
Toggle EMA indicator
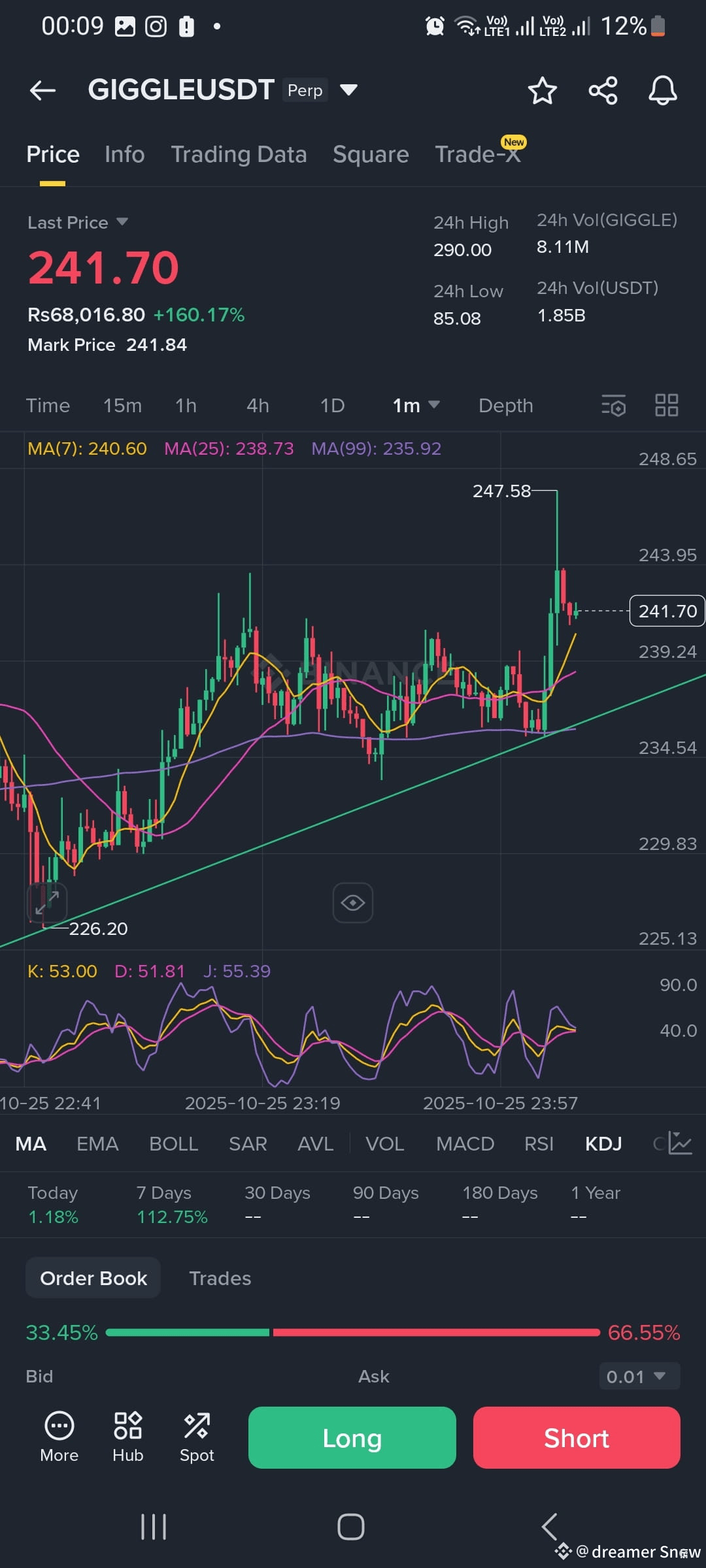point(97,1144)
